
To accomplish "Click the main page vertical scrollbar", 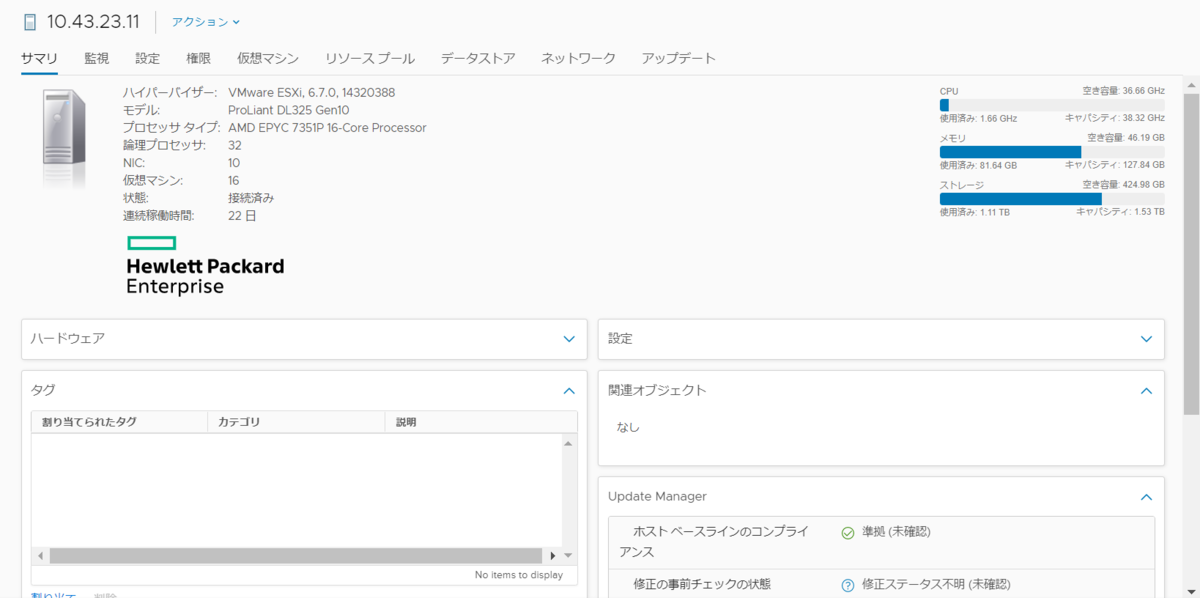I will (x=1191, y=254).
